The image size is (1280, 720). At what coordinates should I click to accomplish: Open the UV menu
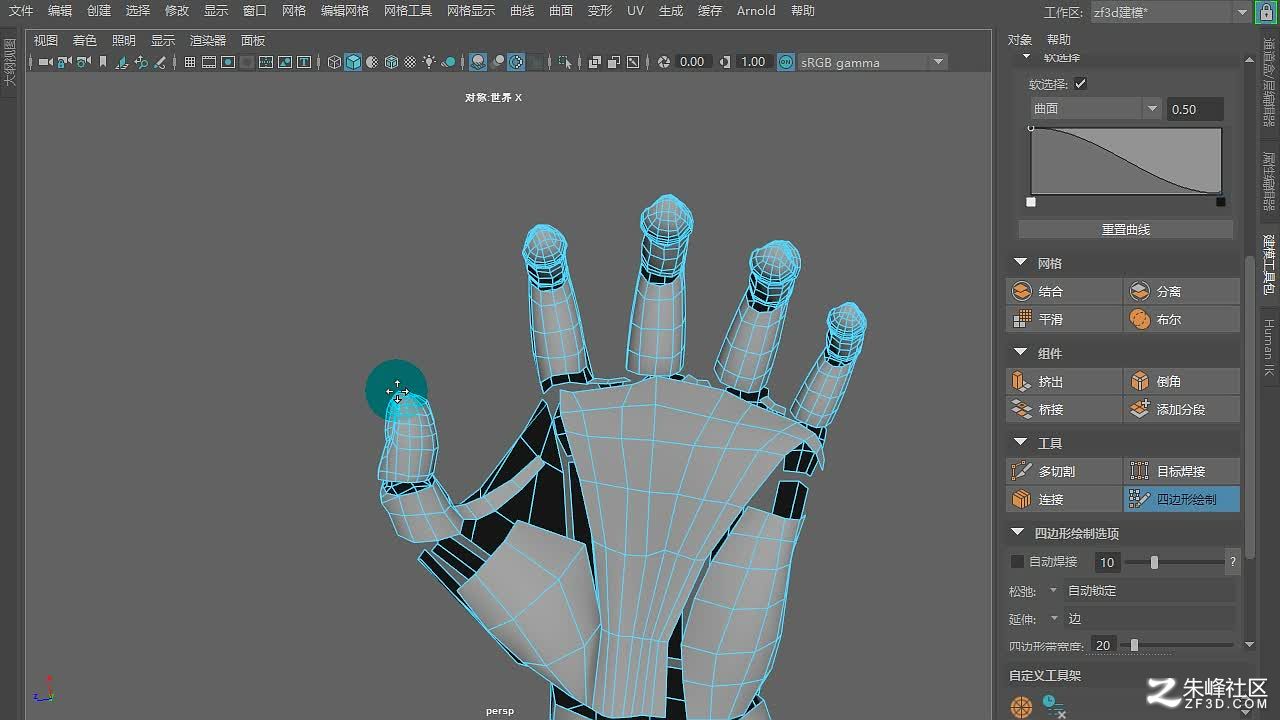click(635, 11)
